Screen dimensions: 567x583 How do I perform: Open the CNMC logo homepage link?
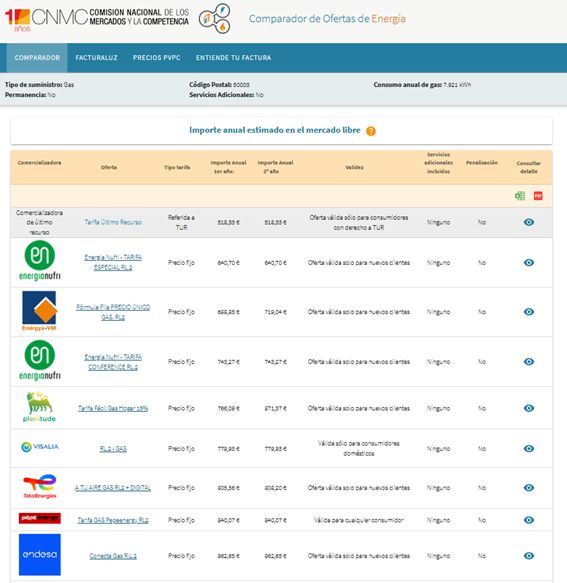[x=97, y=18]
